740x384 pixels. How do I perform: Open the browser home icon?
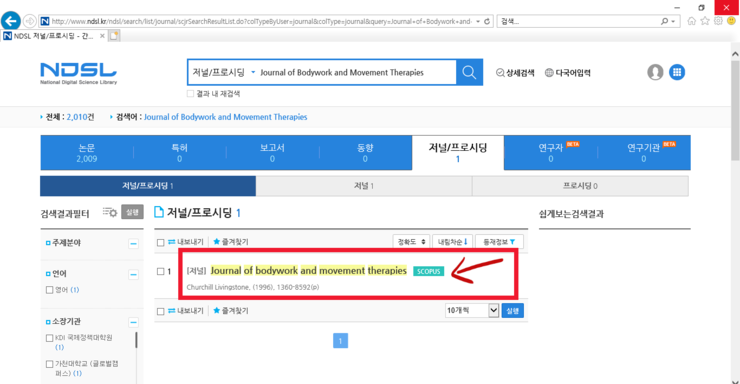(692, 21)
